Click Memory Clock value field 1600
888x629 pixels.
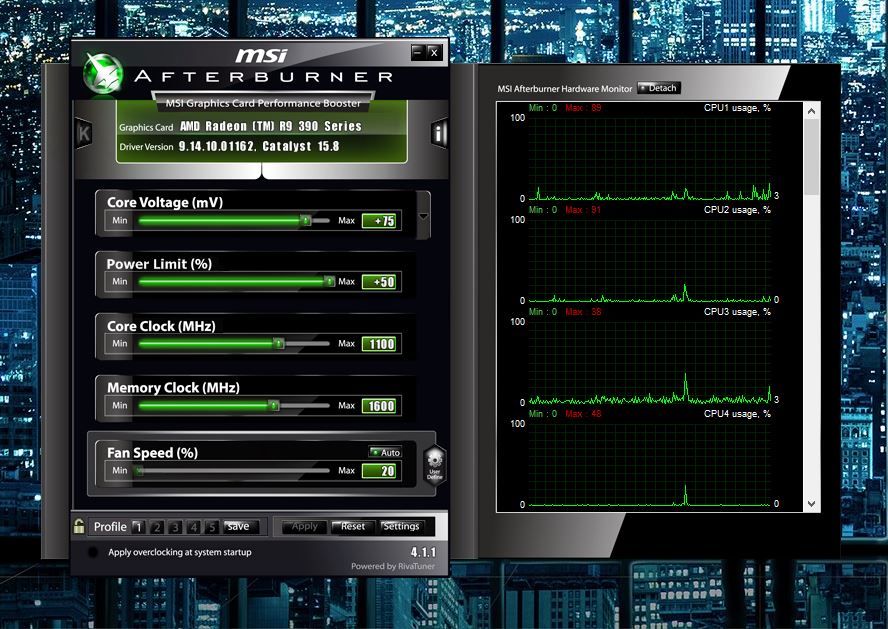[379, 406]
